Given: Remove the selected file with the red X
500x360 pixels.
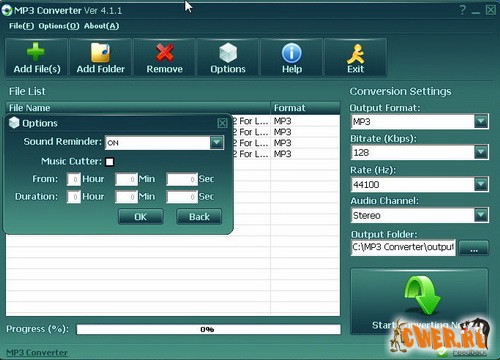Looking at the screenshot, I should click(164, 57).
